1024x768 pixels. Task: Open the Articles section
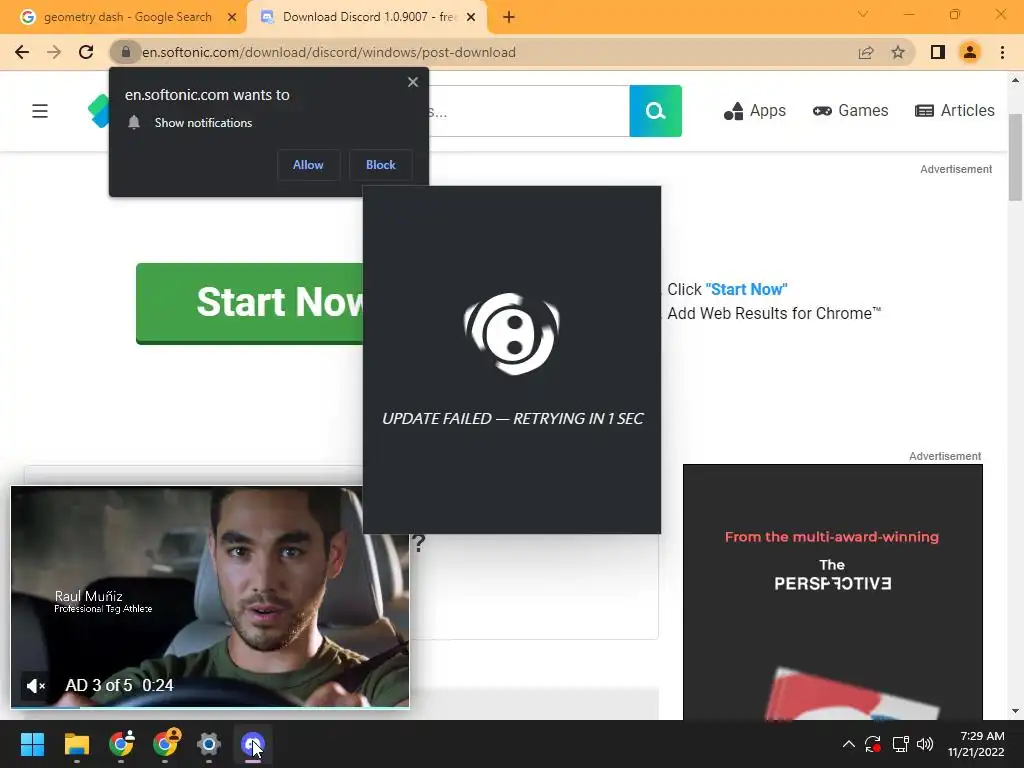(x=955, y=111)
